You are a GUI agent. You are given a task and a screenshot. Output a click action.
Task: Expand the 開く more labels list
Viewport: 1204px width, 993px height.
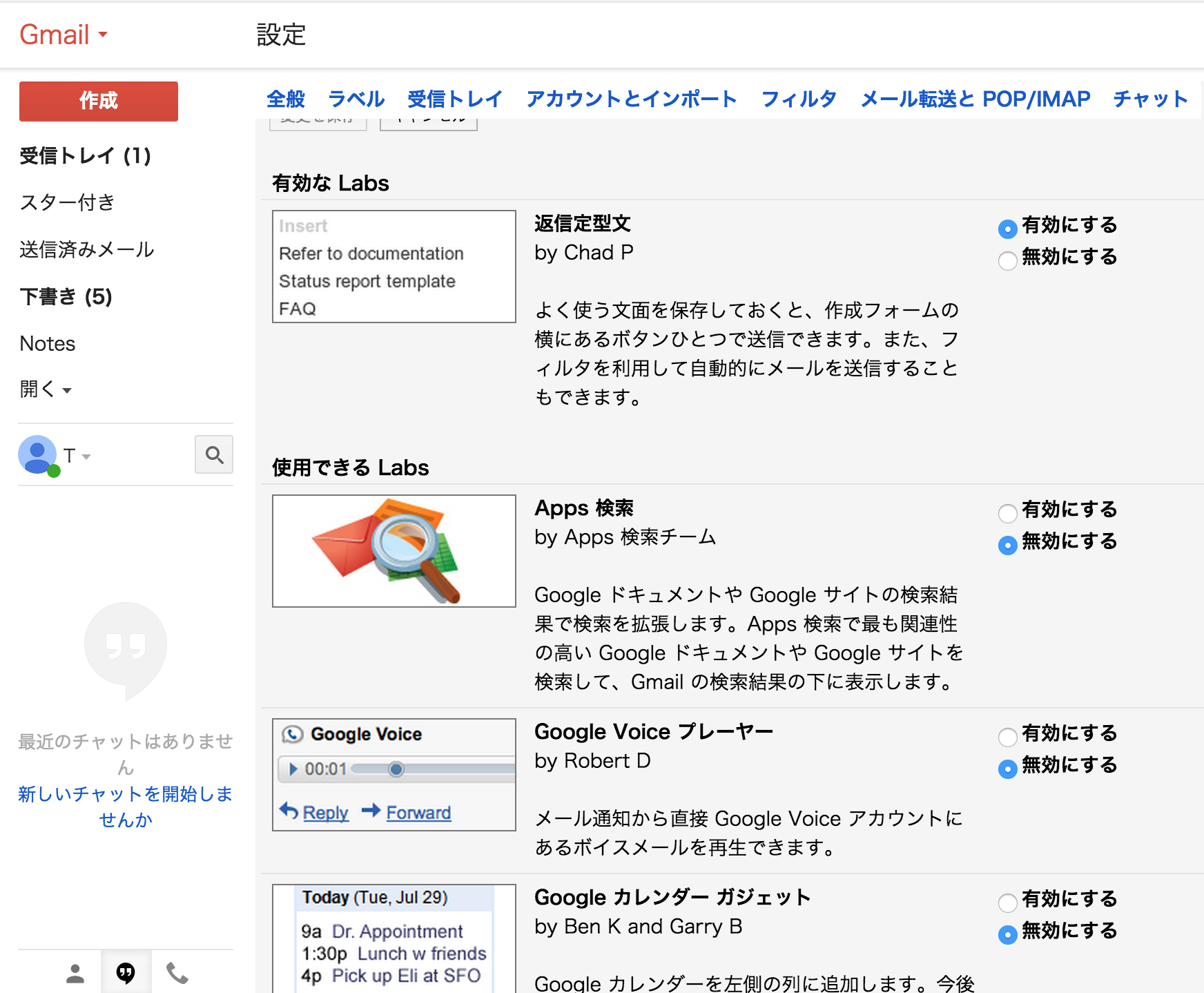46,389
